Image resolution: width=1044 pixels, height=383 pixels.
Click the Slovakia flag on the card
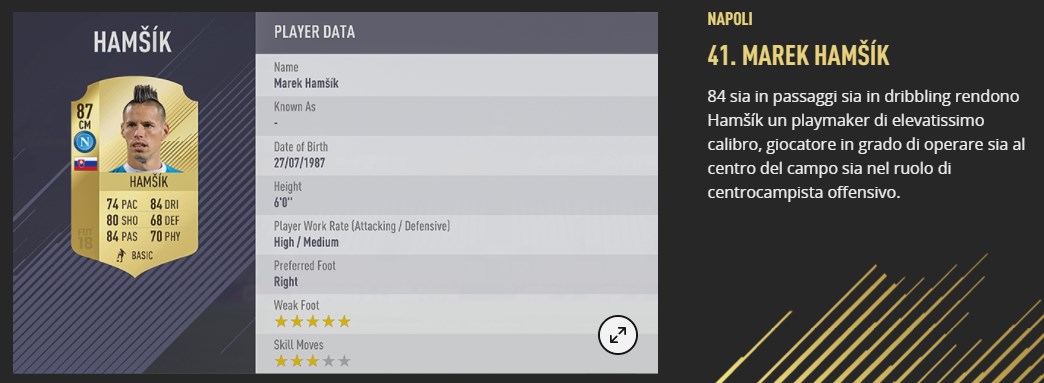point(85,164)
